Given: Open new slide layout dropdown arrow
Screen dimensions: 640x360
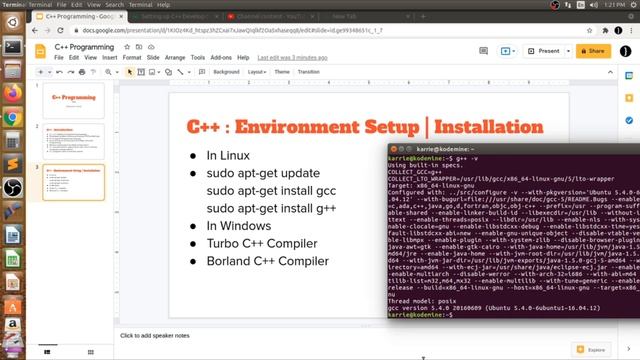Looking at the screenshot, I should pyautogui.click(x=49, y=72).
